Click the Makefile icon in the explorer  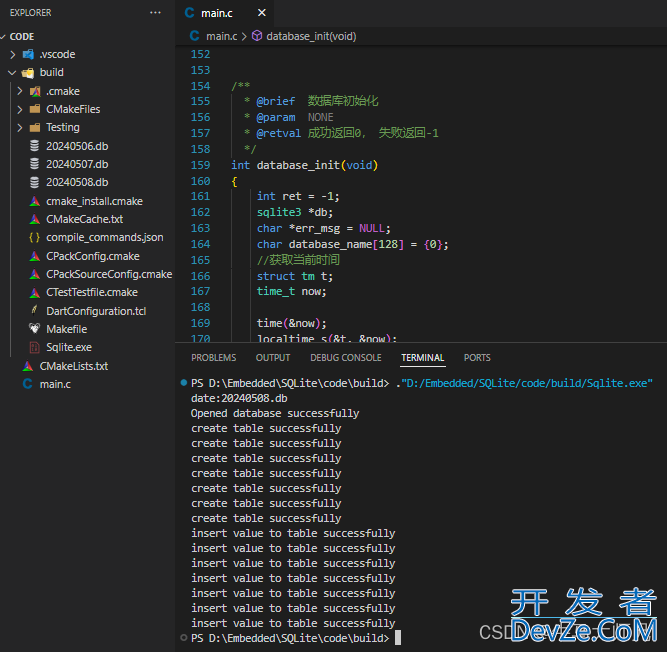(34, 328)
